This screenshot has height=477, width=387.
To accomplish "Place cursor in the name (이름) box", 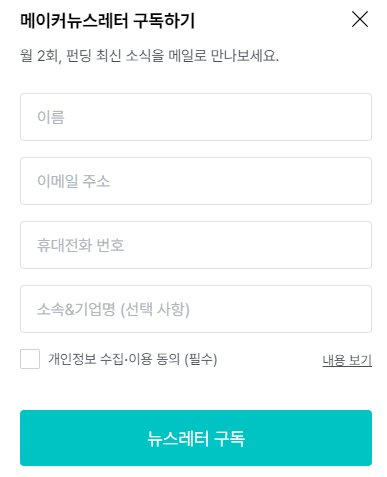I will [196, 117].
